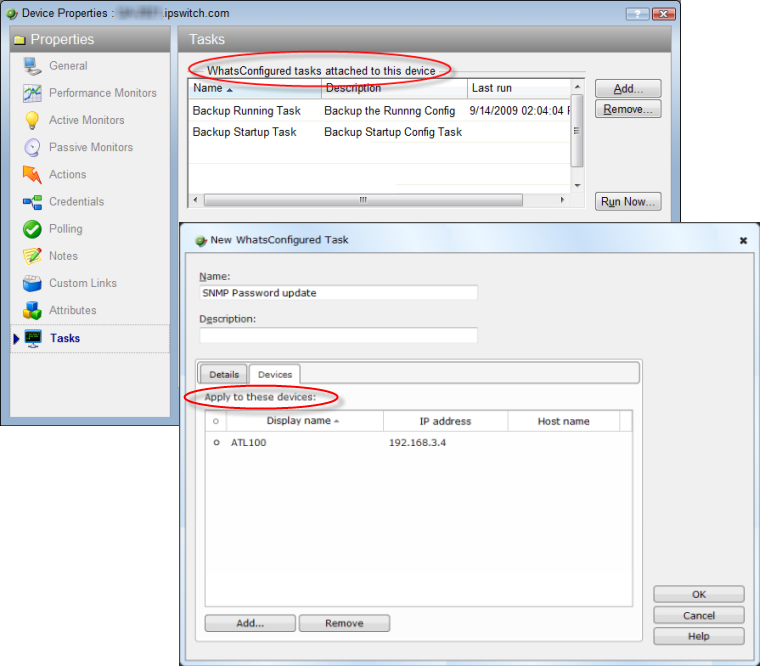Select the Polling green check icon
Screen dimensions: 766x672
32,229
